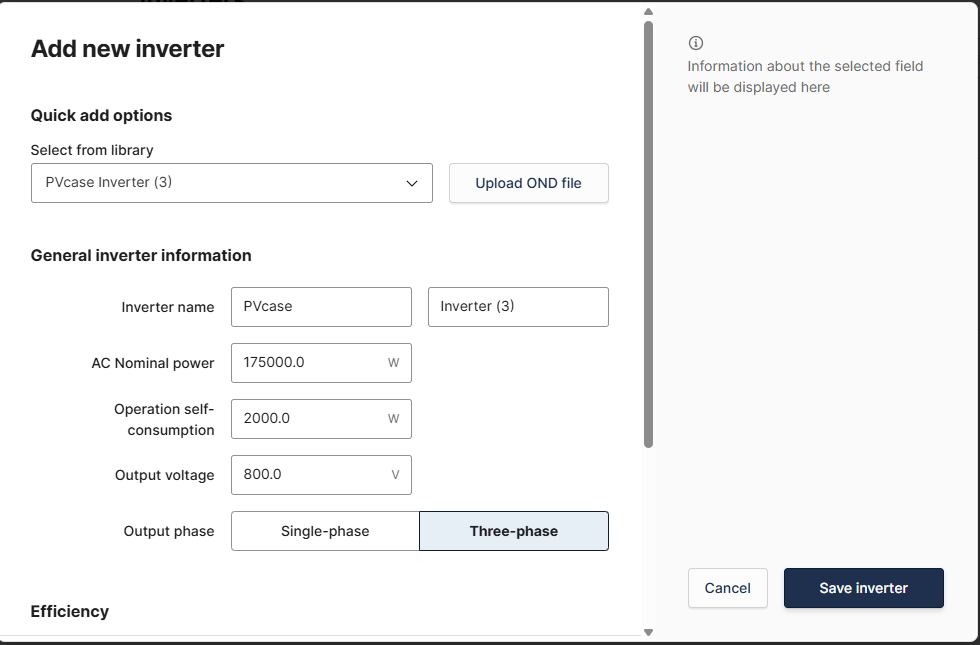Click the field information placeholder text
This screenshot has width=980, height=645.
tap(805, 77)
